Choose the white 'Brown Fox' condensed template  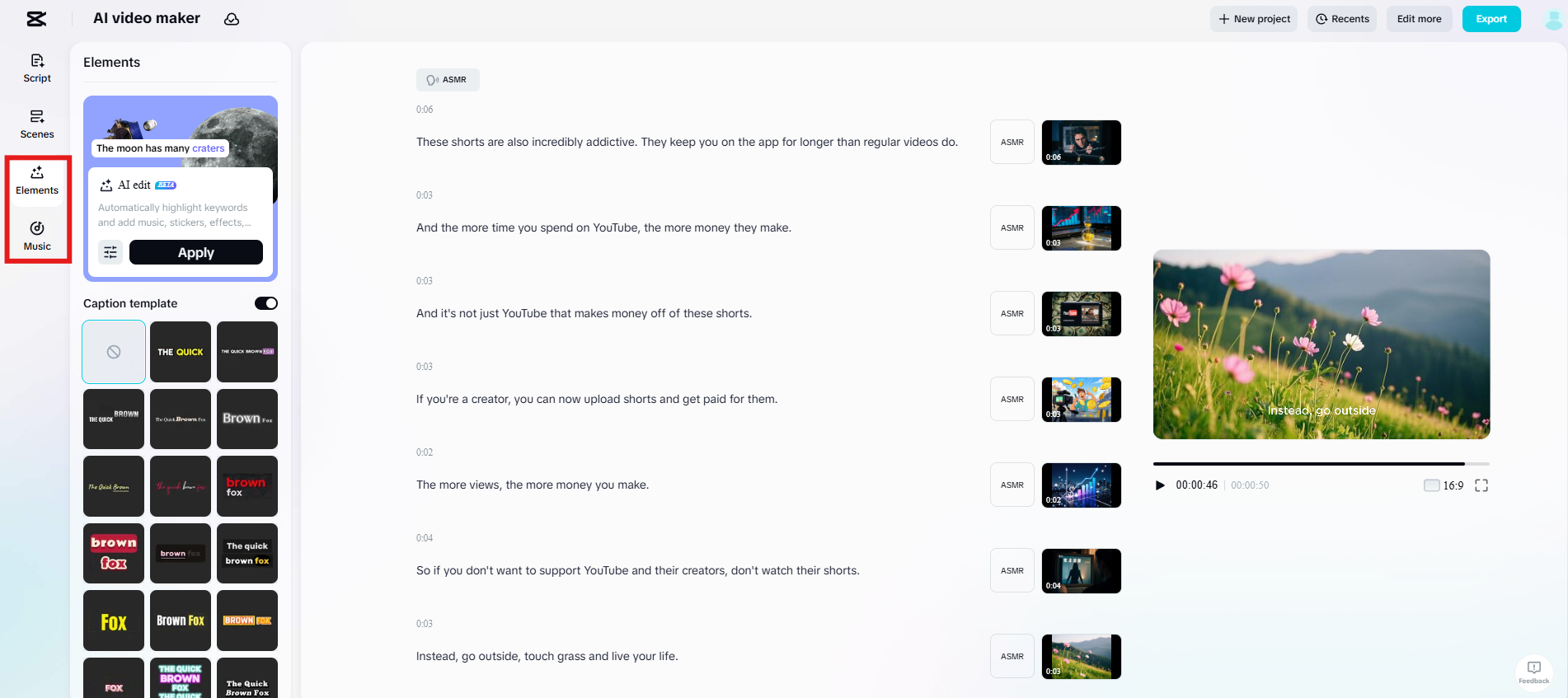(181, 621)
